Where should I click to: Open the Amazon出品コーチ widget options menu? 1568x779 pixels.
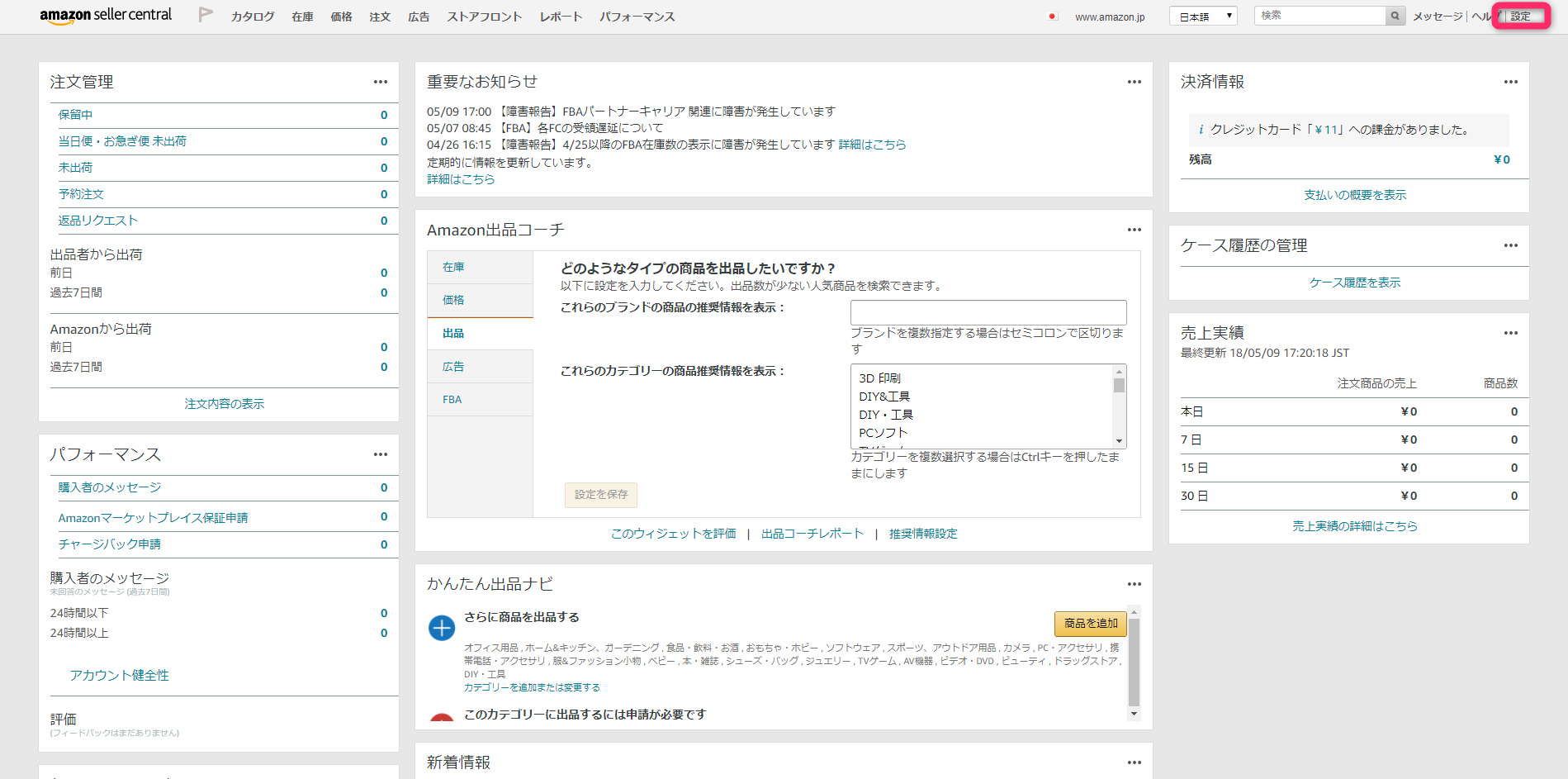(1134, 230)
